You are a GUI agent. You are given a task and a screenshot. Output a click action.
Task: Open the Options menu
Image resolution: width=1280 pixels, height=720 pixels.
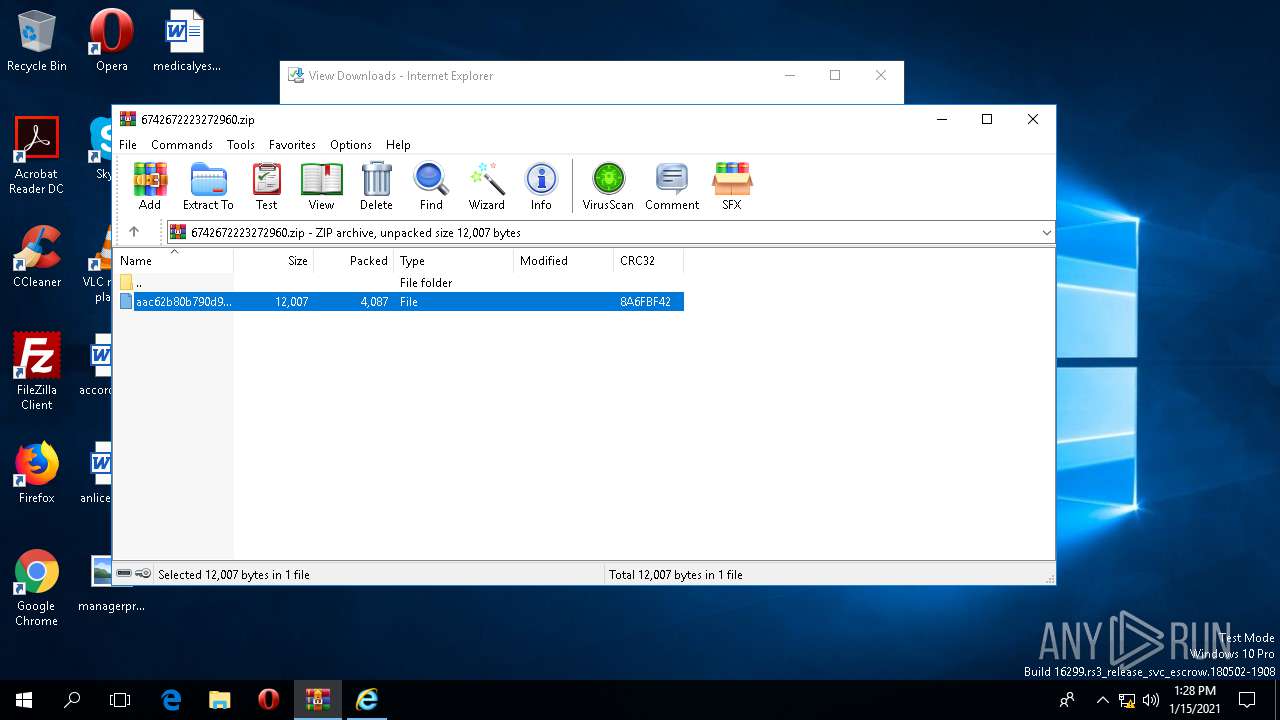point(351,145)
